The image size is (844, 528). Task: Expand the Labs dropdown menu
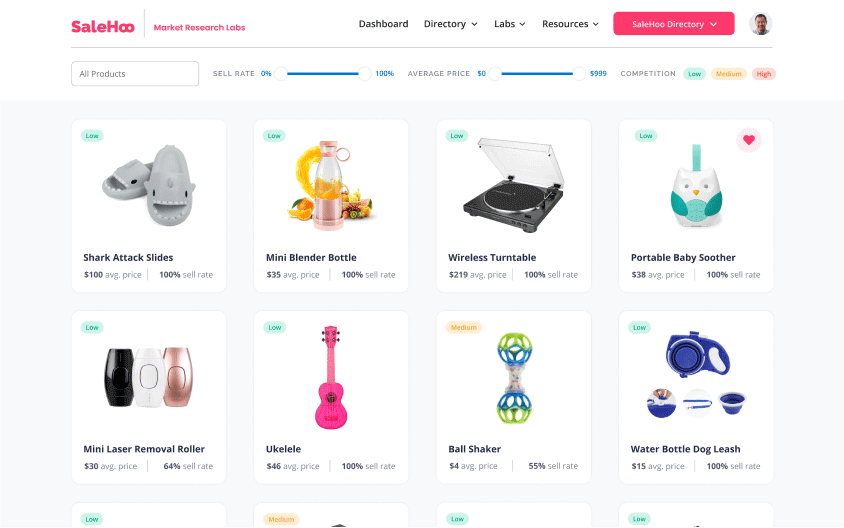(x=510, y=24)
